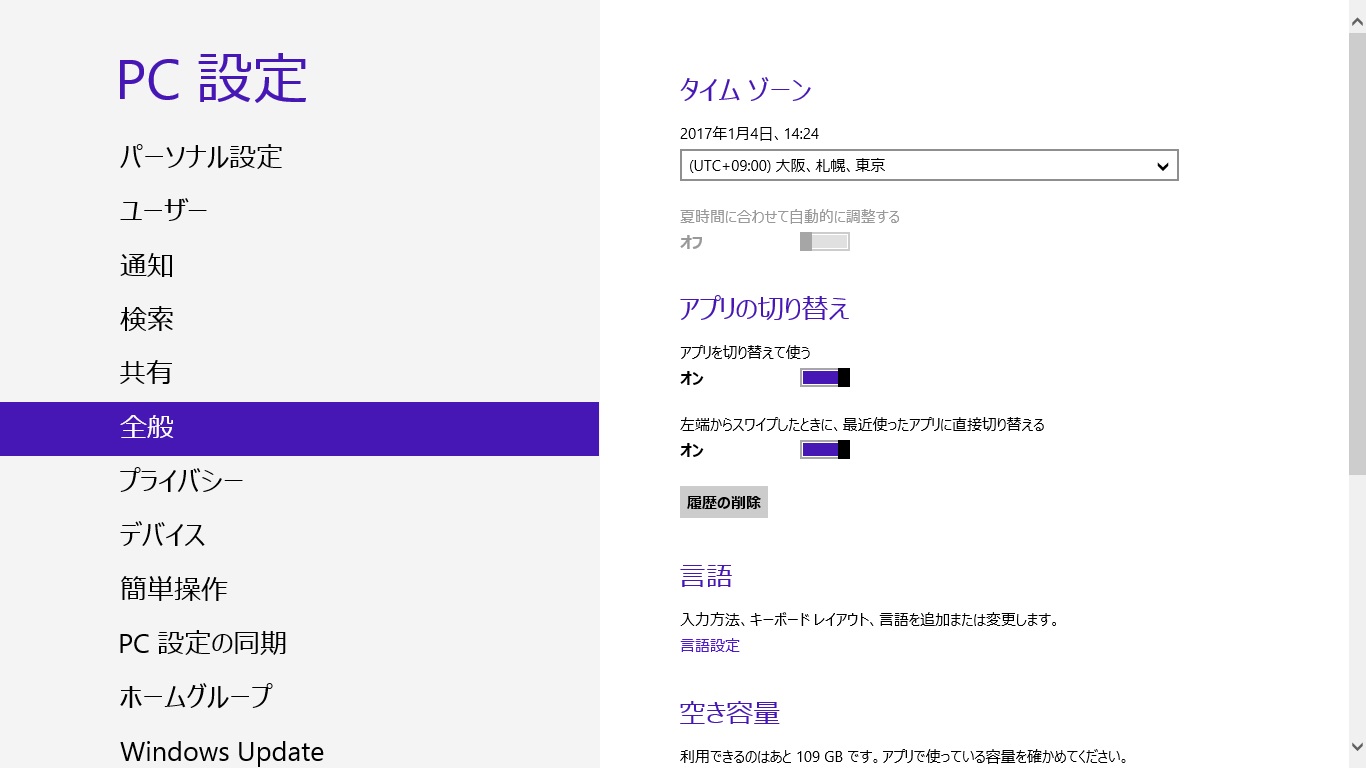Click the タイム ゾーン heading
This screenshot has width=1366, height=768.
[746, 90]
